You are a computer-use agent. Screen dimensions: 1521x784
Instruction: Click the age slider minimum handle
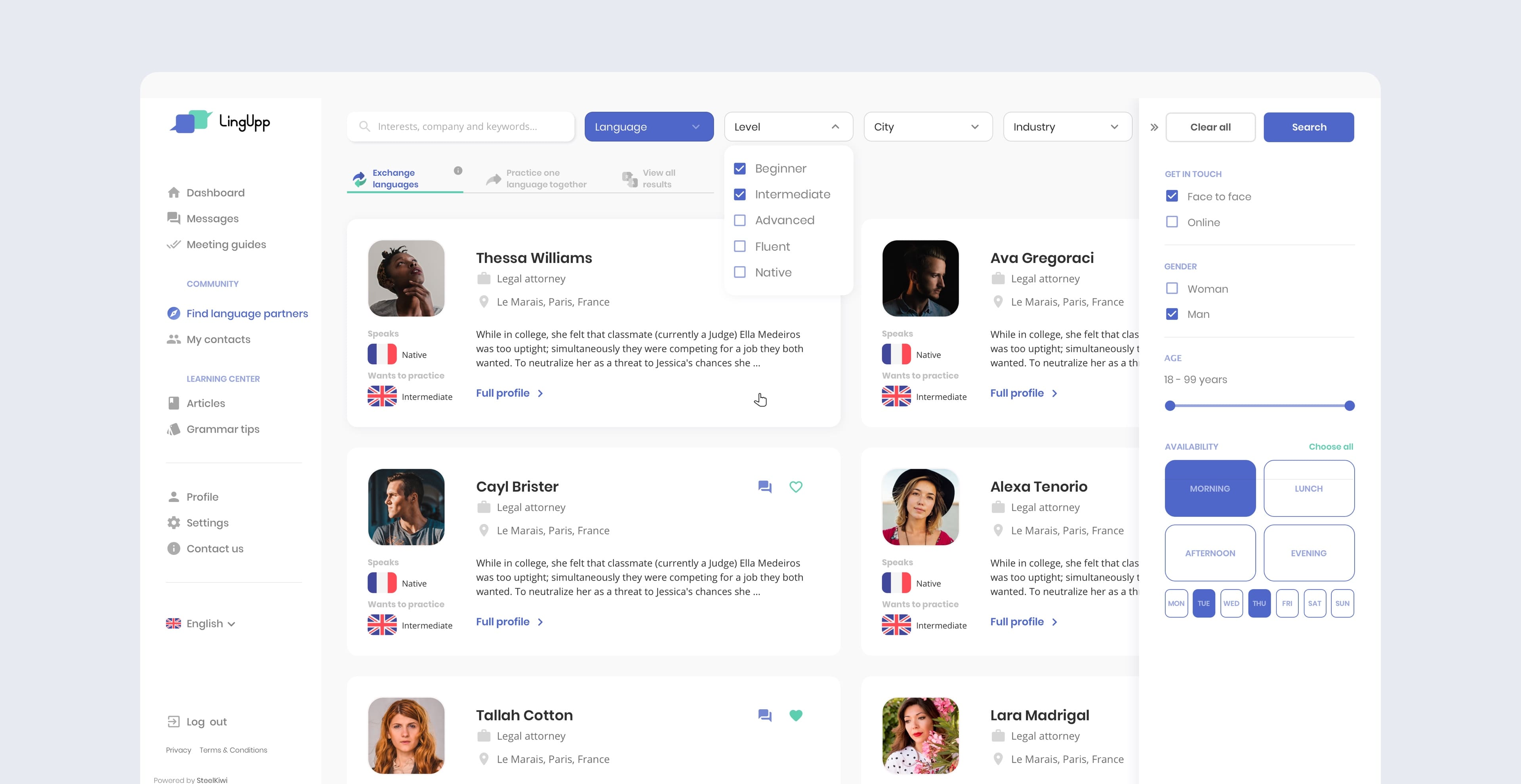(1170, 405)
